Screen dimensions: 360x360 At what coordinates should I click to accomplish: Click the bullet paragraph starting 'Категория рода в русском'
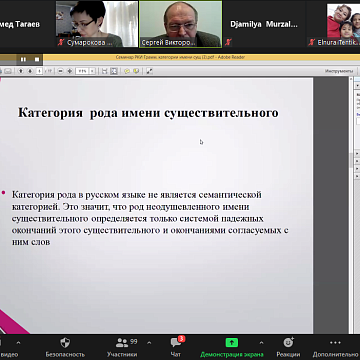150,218
